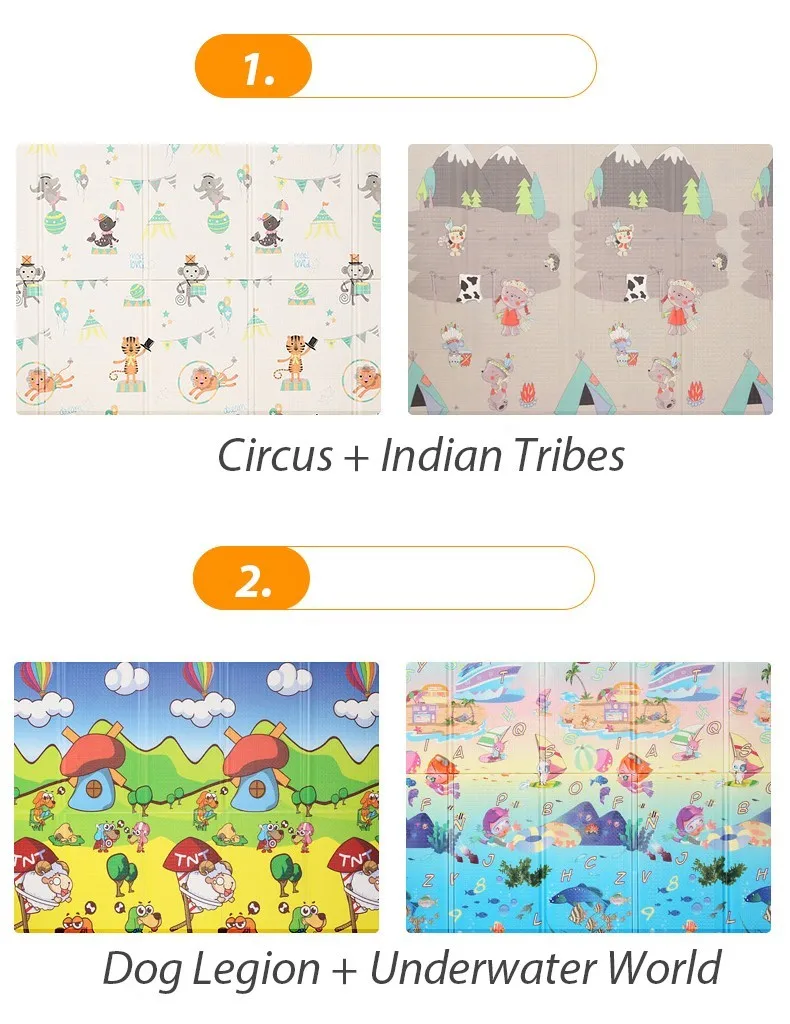The image size is (790, 1024).
Task: Click the cow-print hide on Indian Tribes mat
Action: point(474,288)
